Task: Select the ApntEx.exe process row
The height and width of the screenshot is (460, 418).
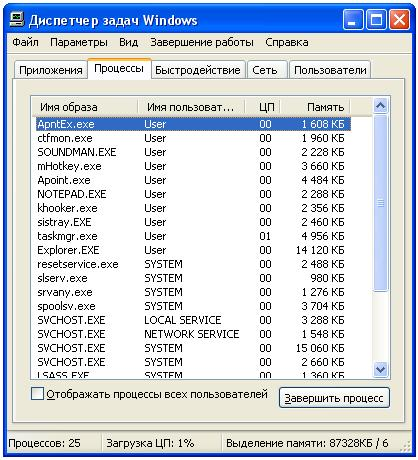Action: pos(193,124)
